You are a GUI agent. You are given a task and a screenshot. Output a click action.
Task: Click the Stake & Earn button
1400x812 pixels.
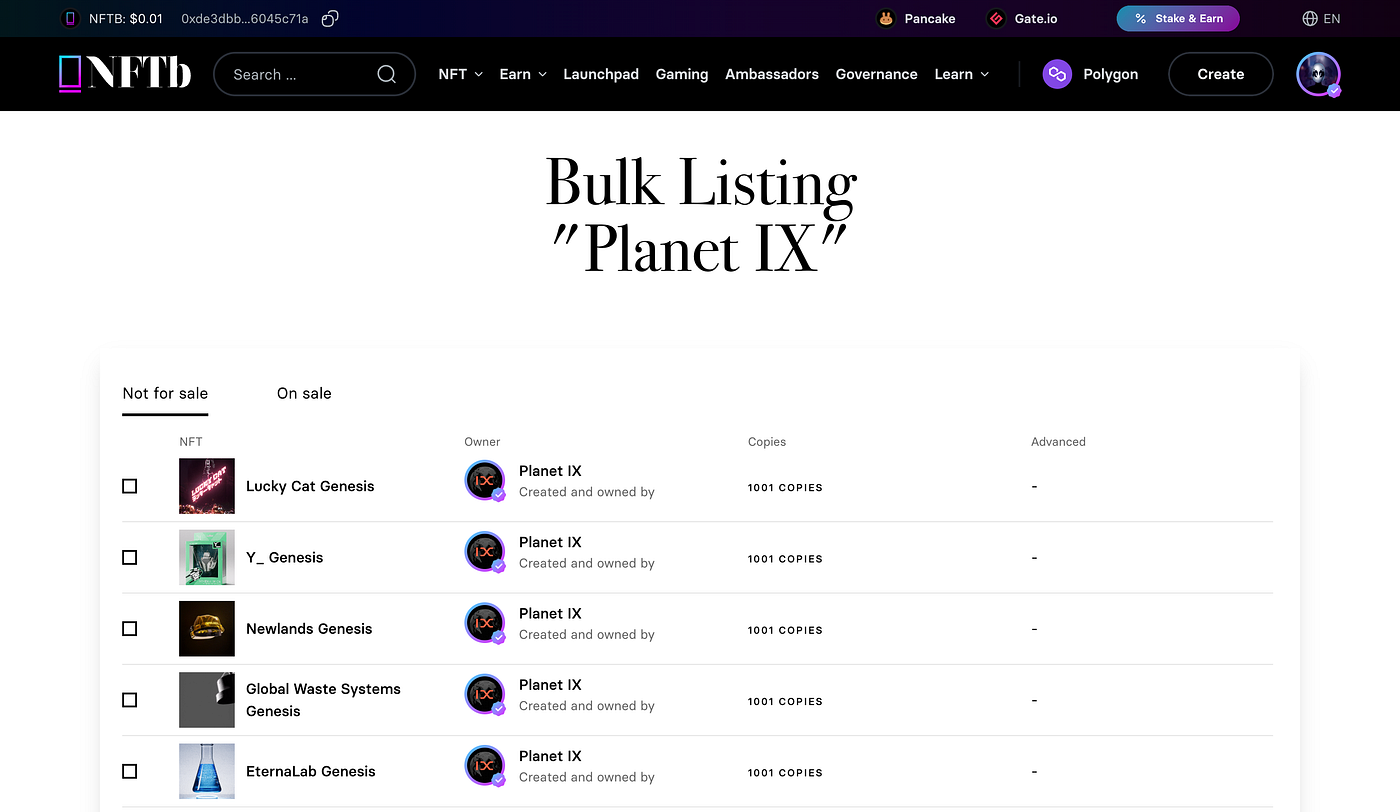[x=1178, y=18]
